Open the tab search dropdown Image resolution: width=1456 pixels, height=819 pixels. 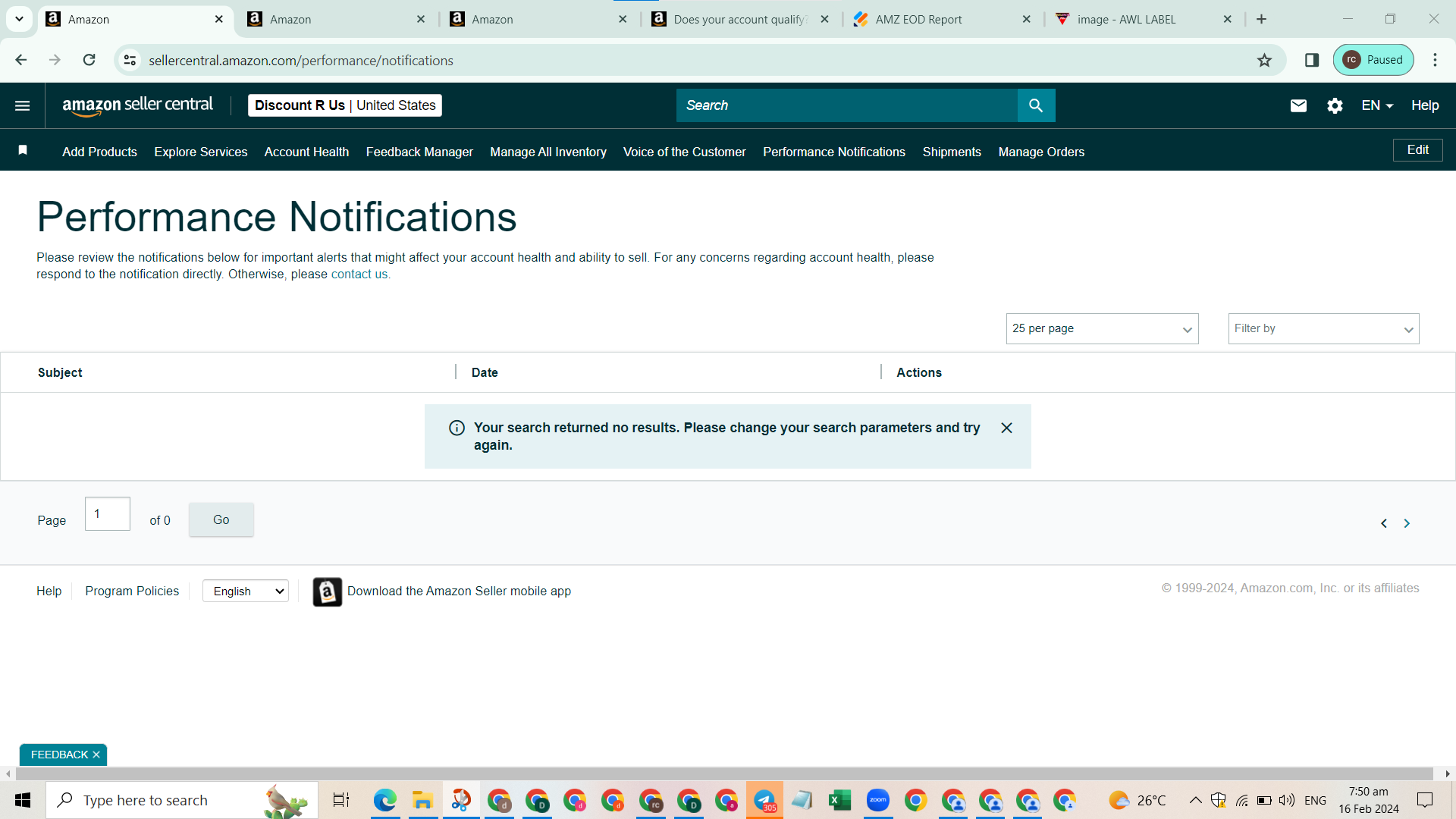point(19,19)
